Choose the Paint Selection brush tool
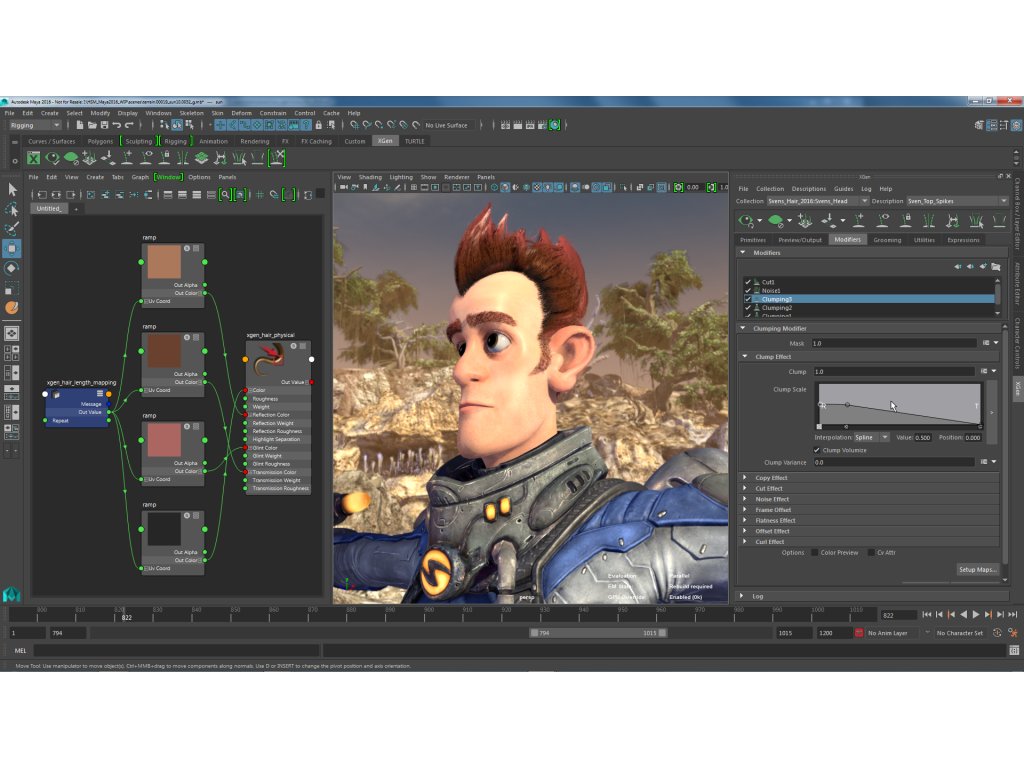The height and width of the screenshot is (768, 1024). [12, 228]
